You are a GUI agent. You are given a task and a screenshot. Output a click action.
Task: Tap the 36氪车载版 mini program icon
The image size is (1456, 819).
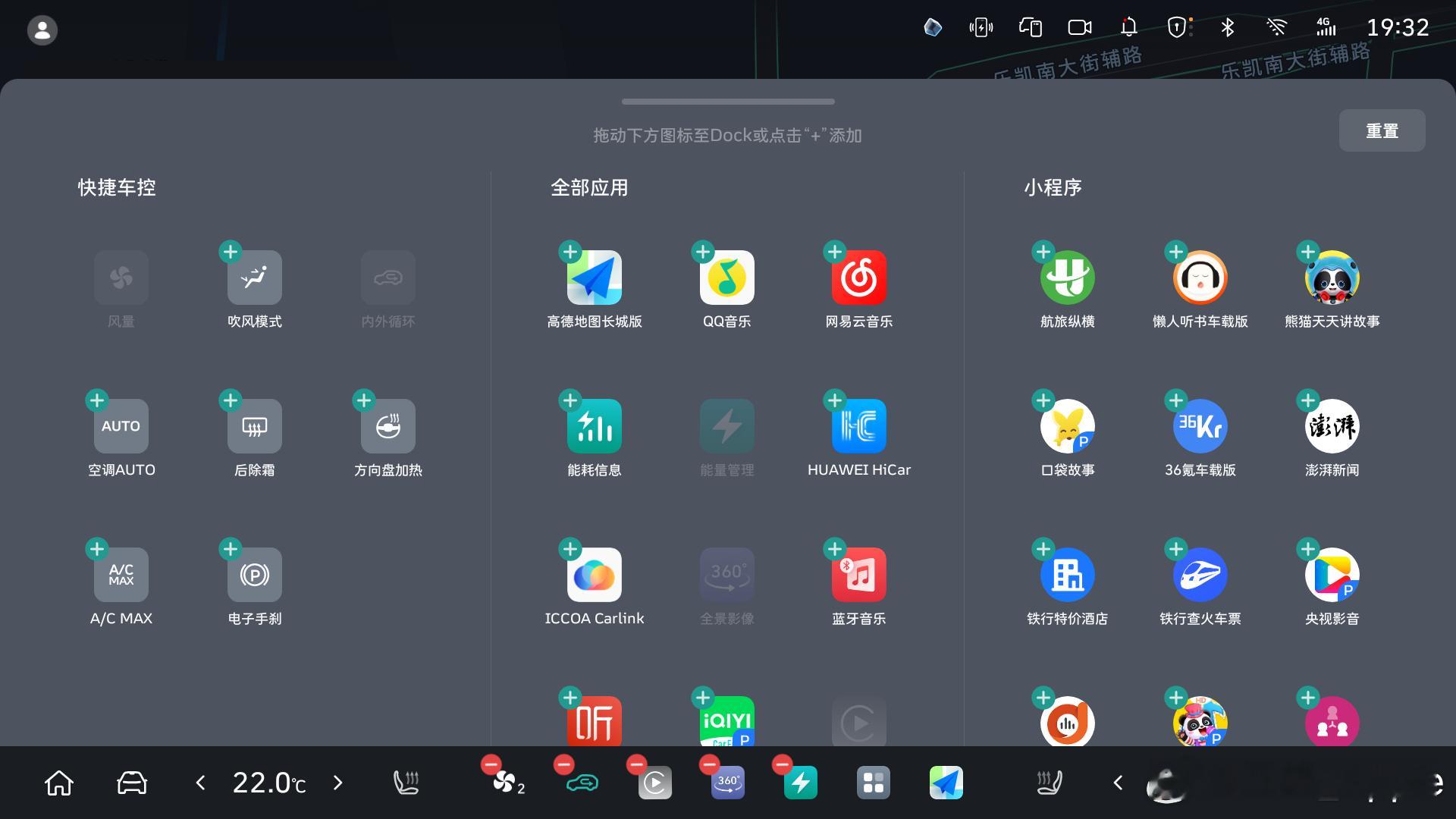coord(1200,426)
